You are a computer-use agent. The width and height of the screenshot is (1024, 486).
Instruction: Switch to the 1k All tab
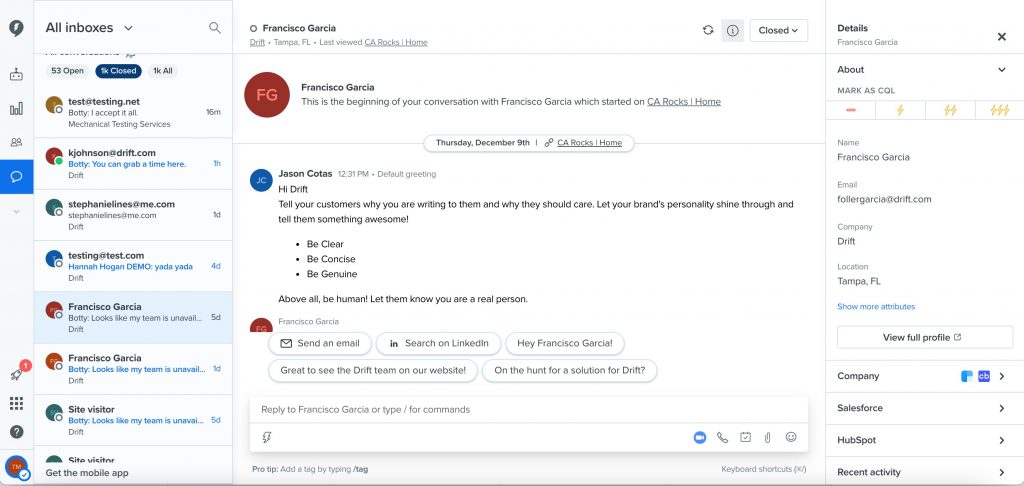[162, 71]
